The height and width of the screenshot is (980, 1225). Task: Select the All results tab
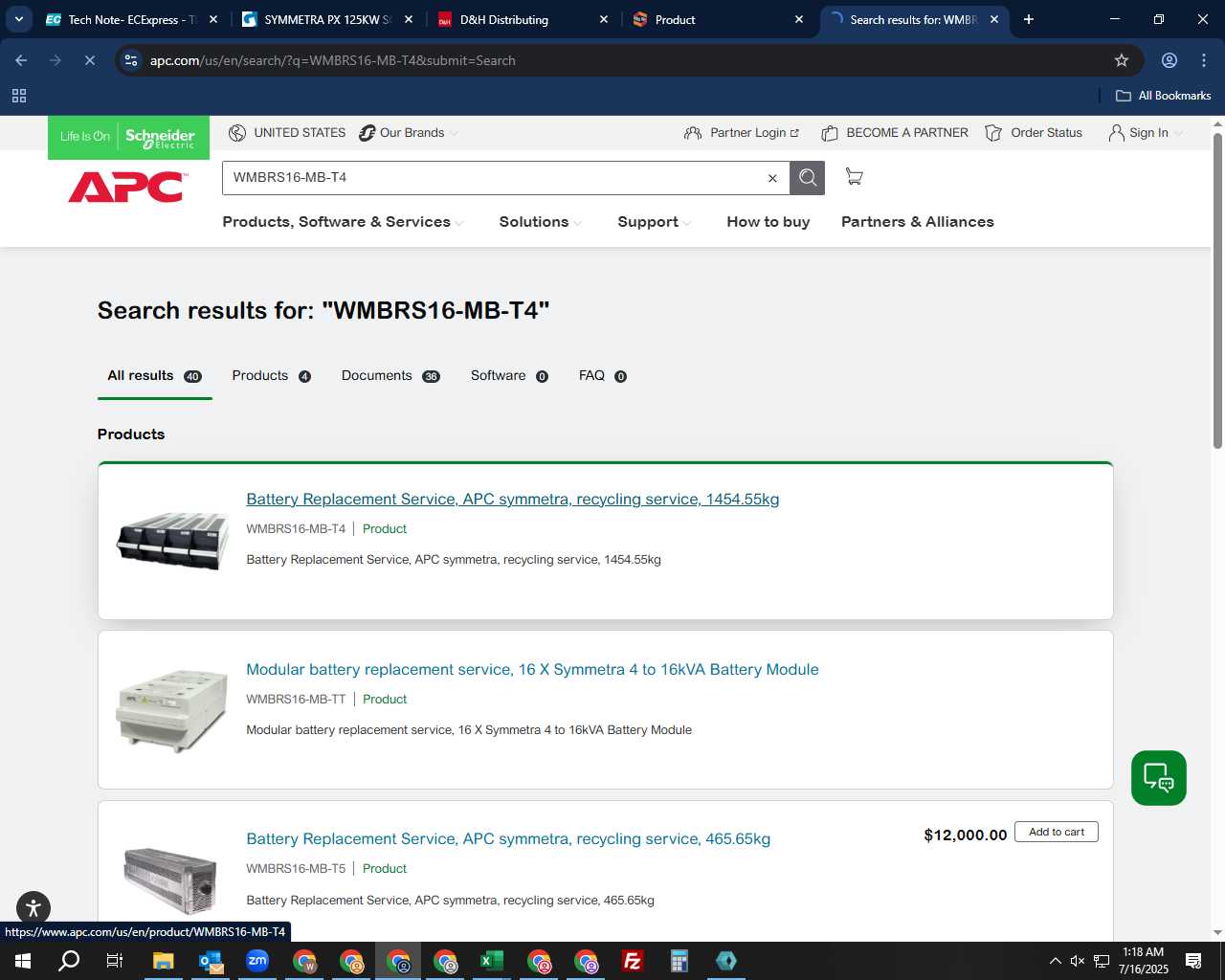pos(154,376)
